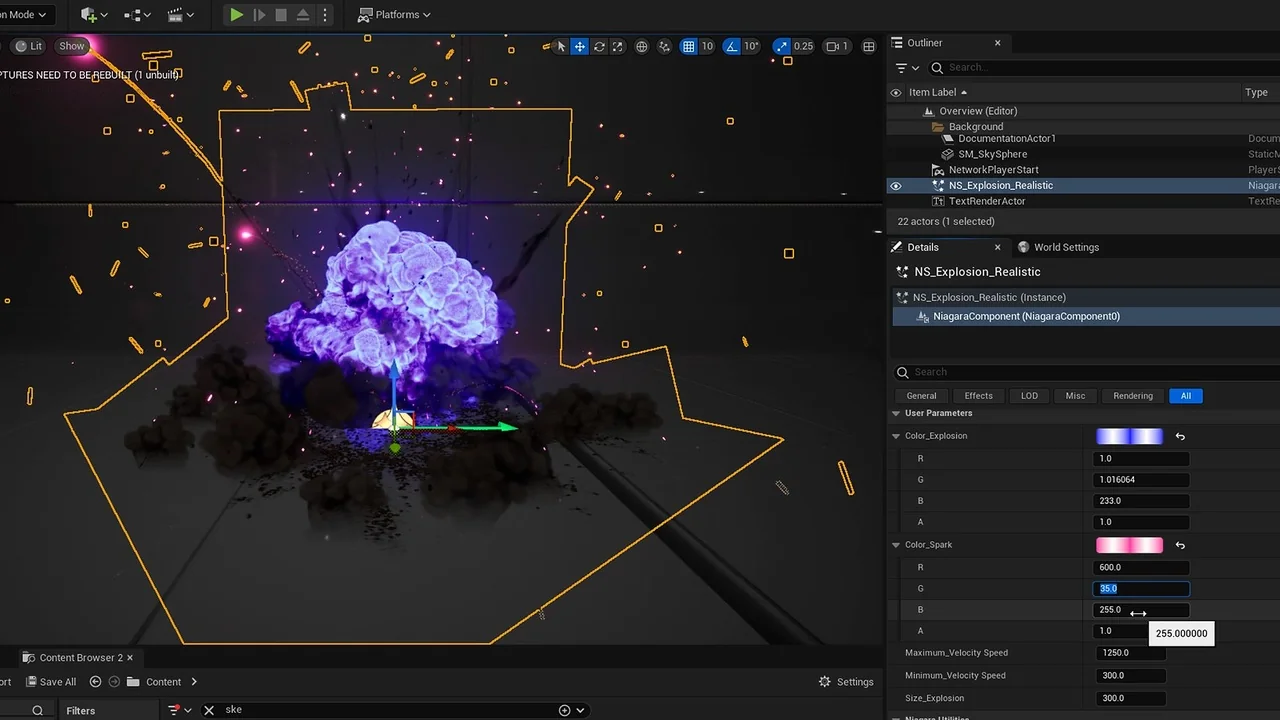The height and width of the screenshot is (720, 1280).
Task: Hide NS_Explosion_Realistic using its eye icon
Action: coord(896,186)
